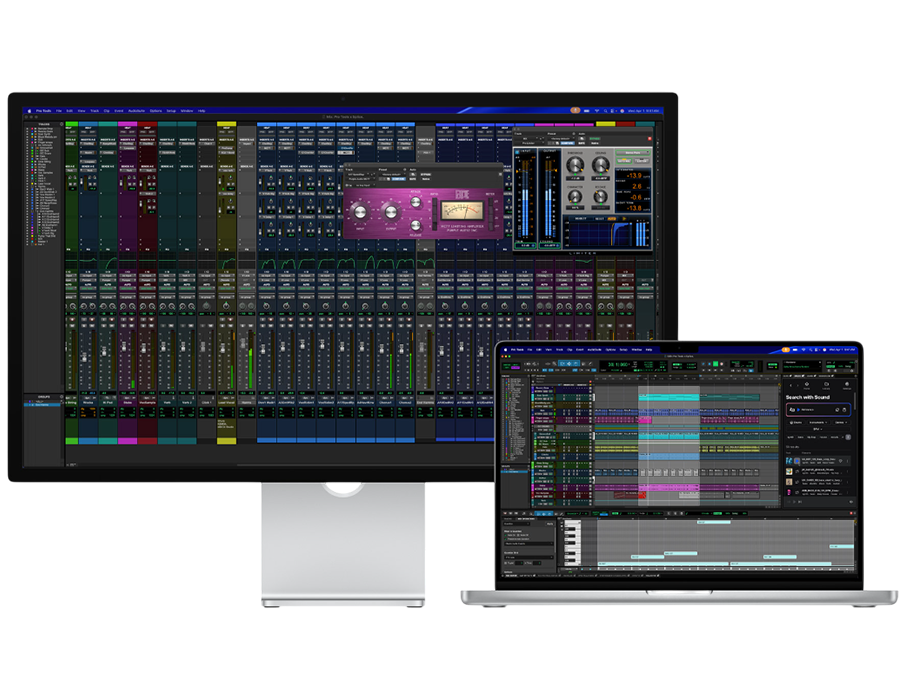Click the play preview icon in Search with Sound
Screen dimensions: 900x700
click(797, 410)
